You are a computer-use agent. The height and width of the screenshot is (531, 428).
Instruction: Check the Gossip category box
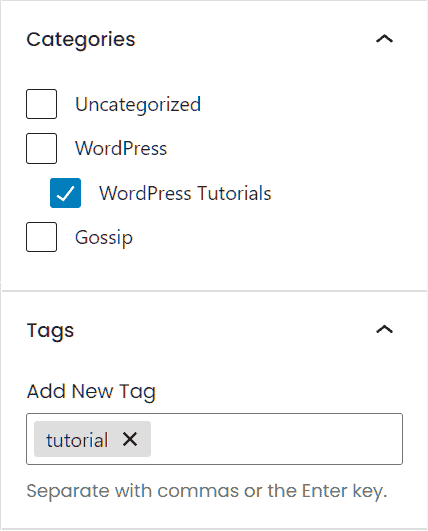41,237
